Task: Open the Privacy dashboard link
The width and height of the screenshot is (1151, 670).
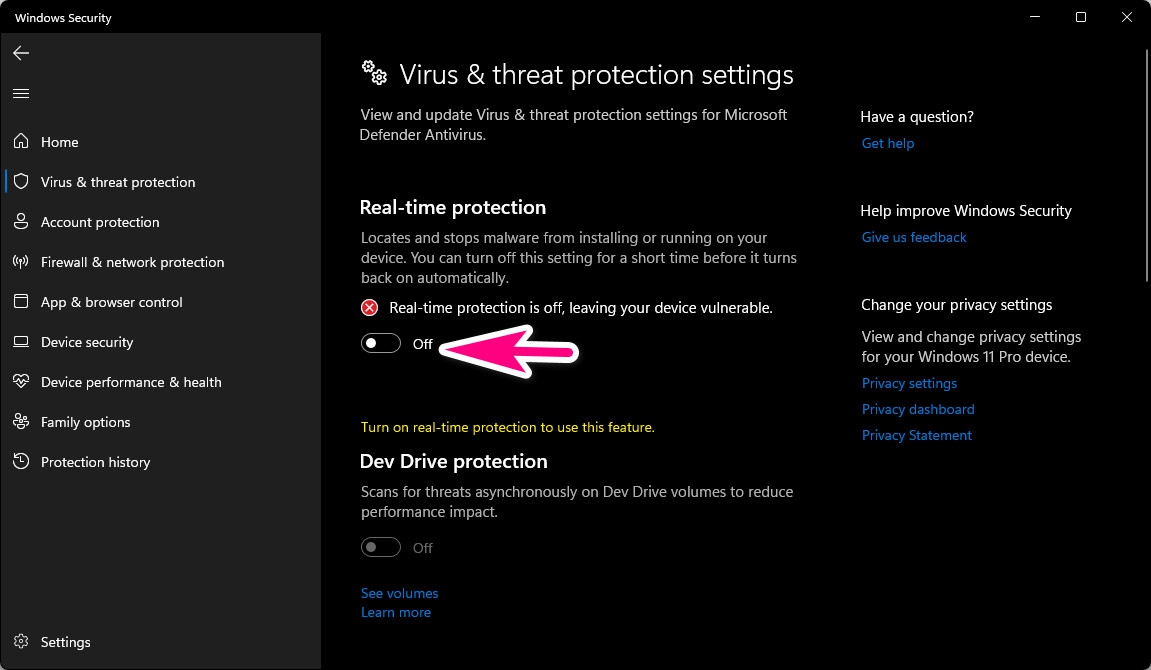Action: tap(918, 409)
